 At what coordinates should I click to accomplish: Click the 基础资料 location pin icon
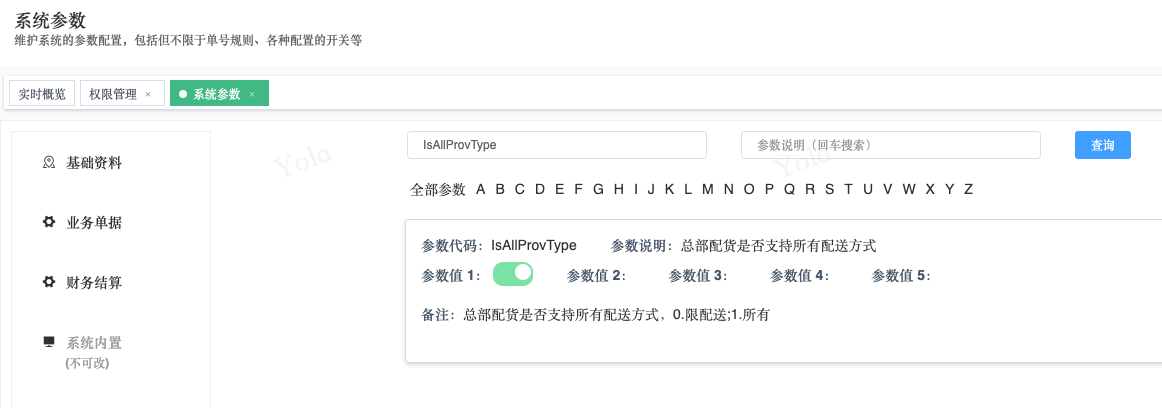coord(49,162)
